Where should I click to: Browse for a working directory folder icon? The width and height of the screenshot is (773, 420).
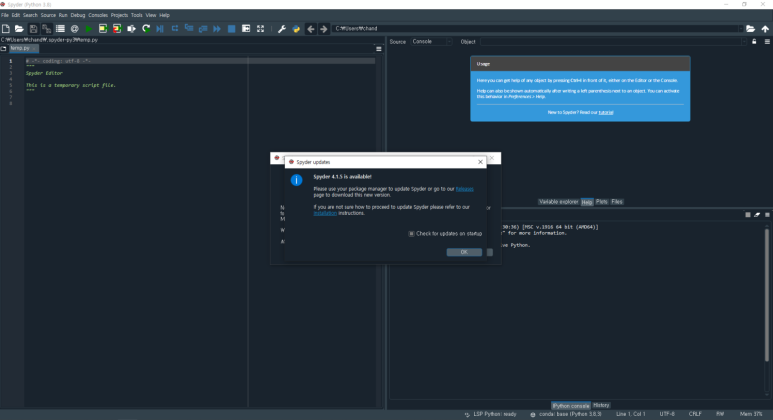point(750,29)
